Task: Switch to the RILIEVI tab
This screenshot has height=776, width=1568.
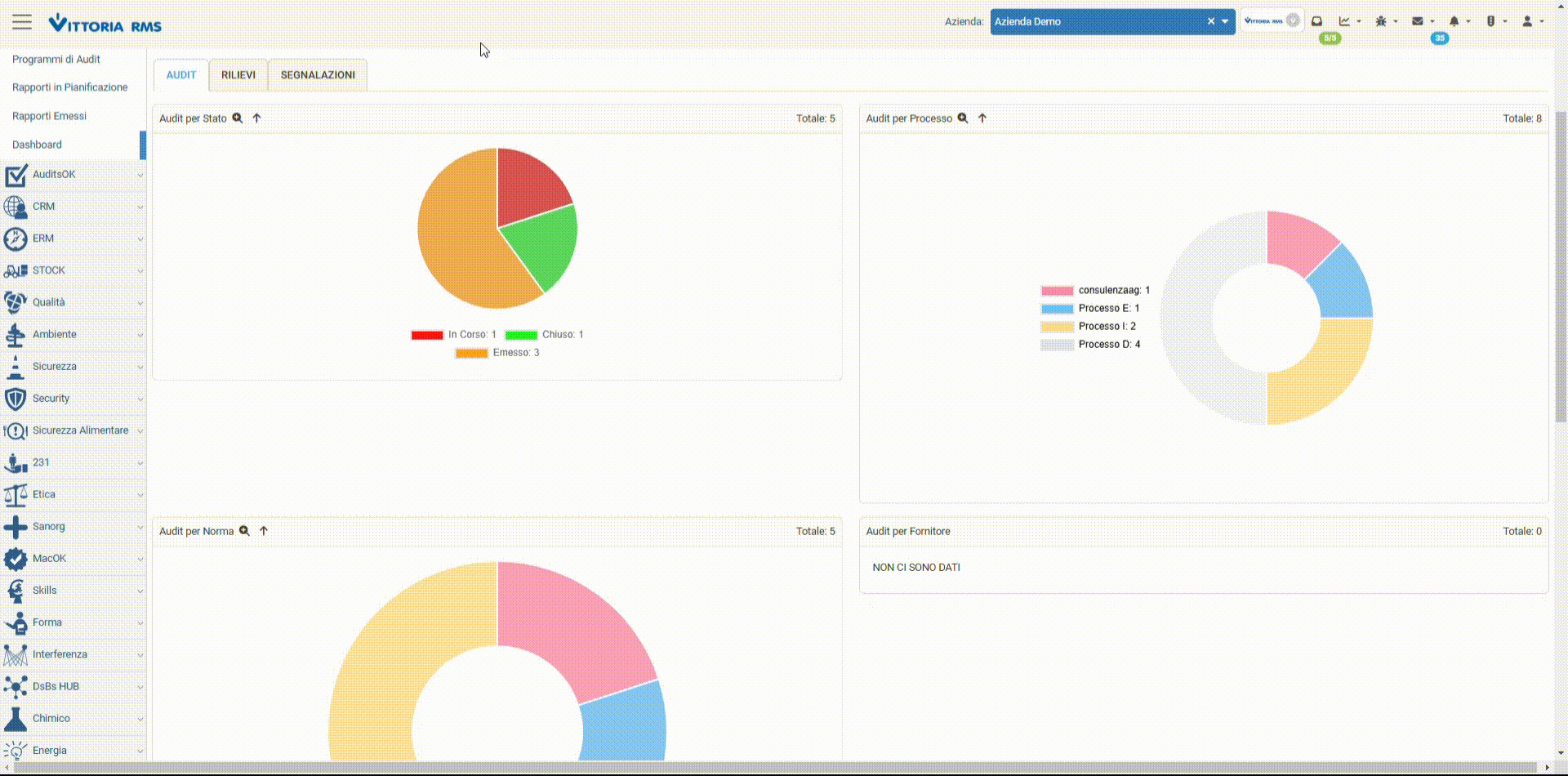Action: pyautogui.click(x=238, y=74)
